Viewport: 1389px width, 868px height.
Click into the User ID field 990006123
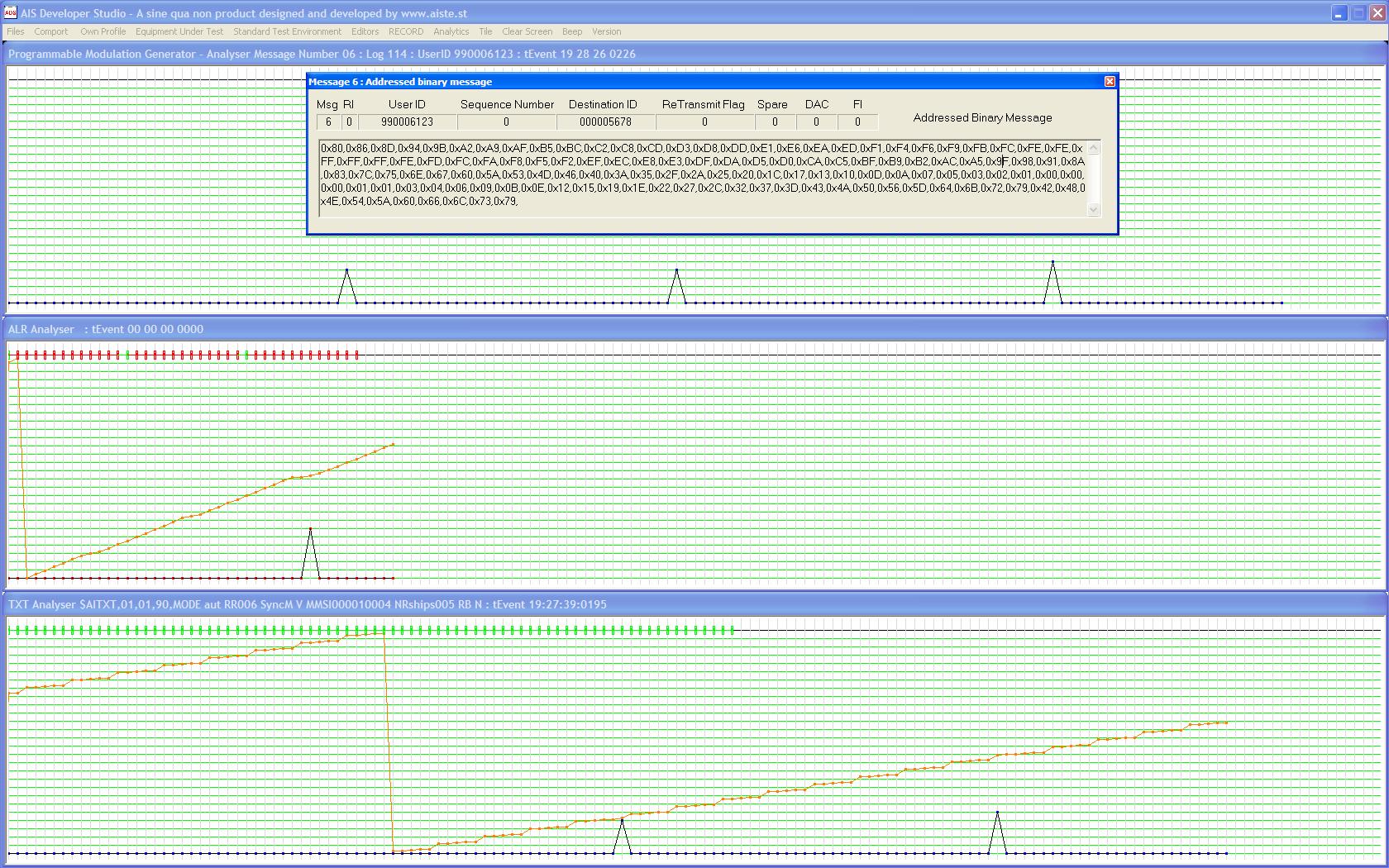[407, 122]
